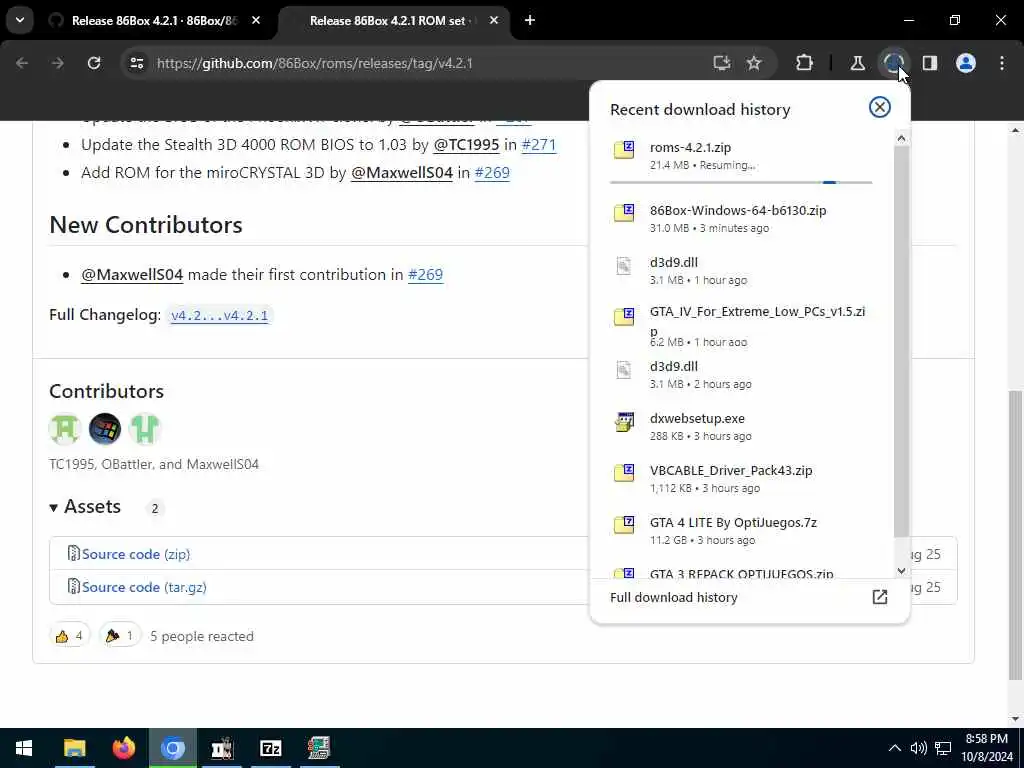Open File Explorer from taskbar
This screenshot has width=1024, height=768.
pos(74,748)
